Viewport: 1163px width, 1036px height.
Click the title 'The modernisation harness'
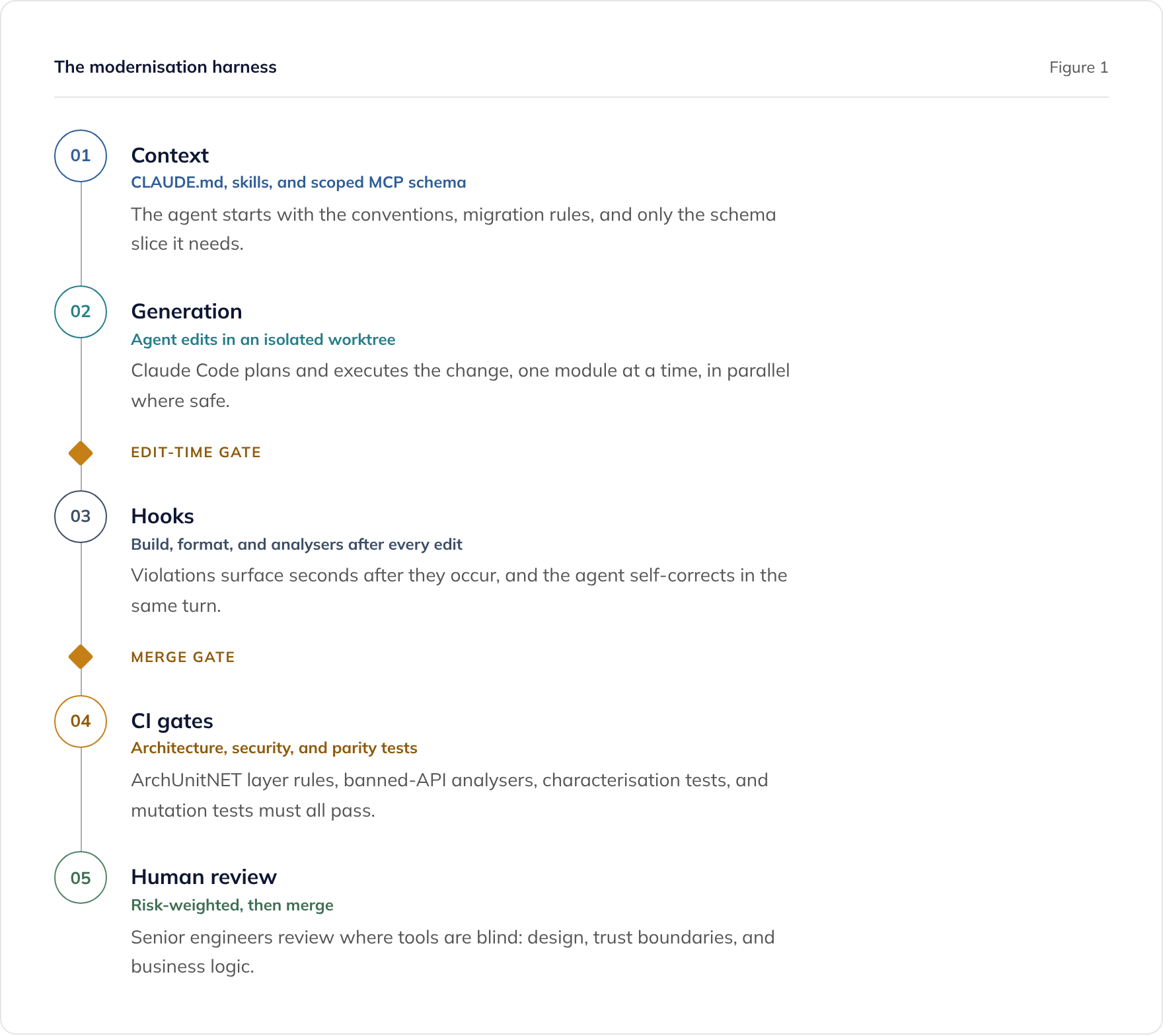tap(165, 67)
